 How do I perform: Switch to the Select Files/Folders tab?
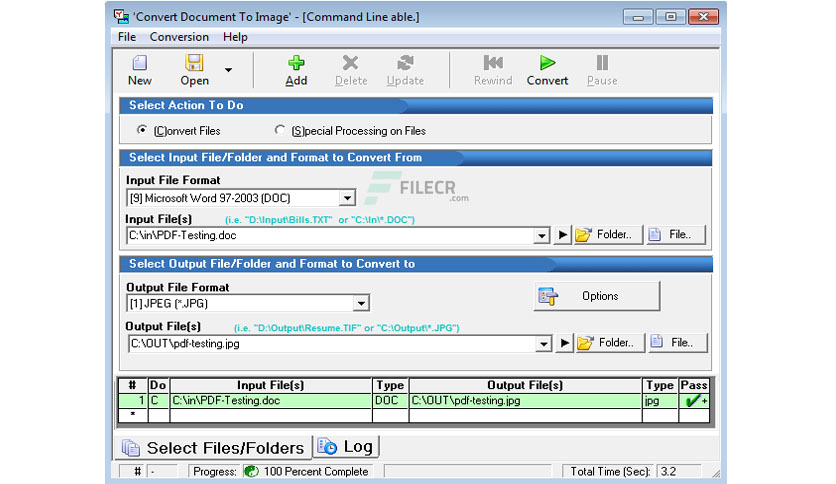pyautogui.click(x=213, y=448)
